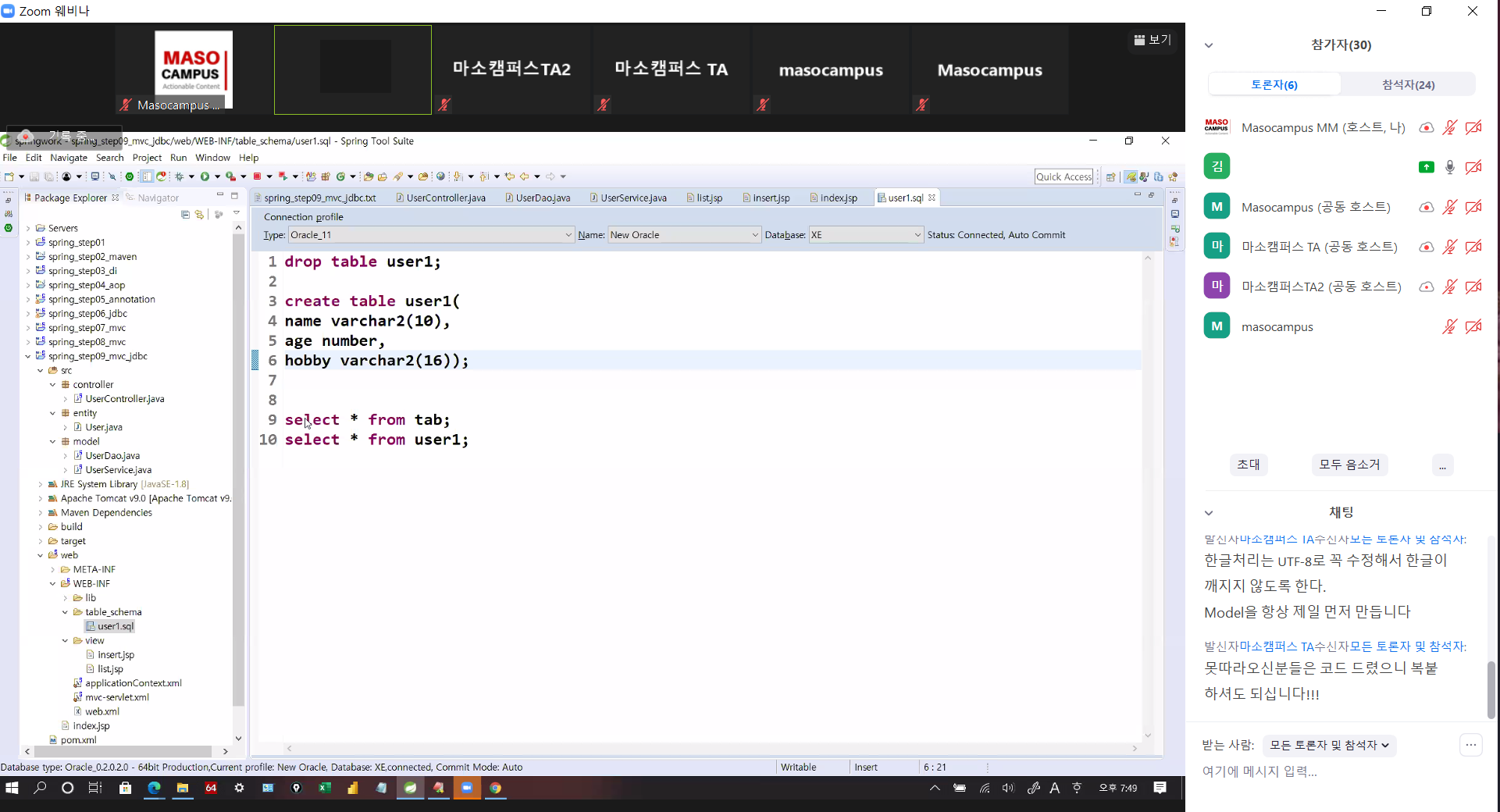Click the Open Perspective icon
The height and width of the screenshot is (812, 1500).
pyautogui.click(x=1110, y=176)
